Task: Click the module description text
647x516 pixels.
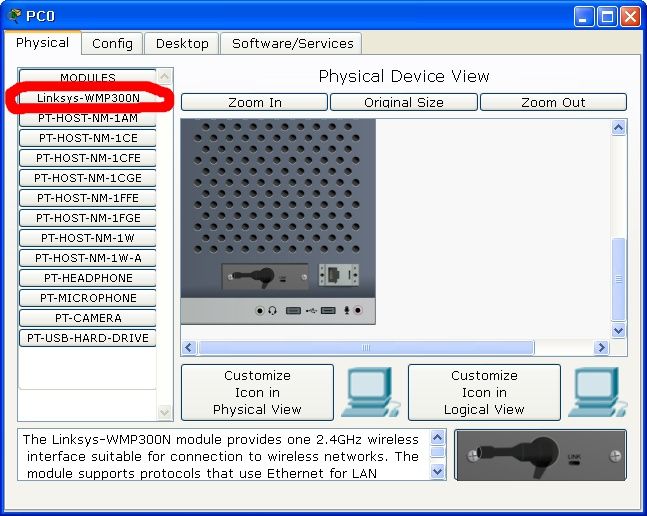Action: [x=221, y=456]
